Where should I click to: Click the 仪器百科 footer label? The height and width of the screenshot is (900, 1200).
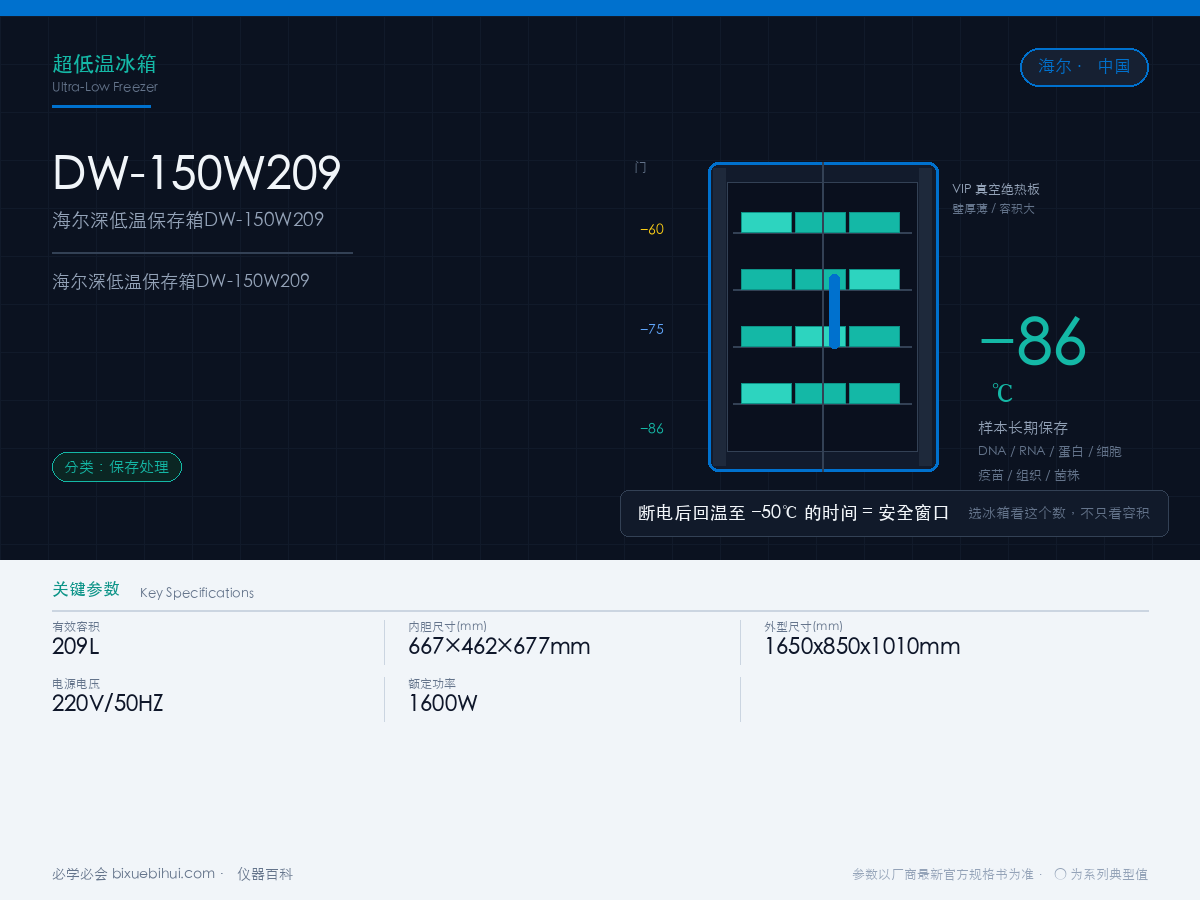pyautogui.click(x=265, y=874)
